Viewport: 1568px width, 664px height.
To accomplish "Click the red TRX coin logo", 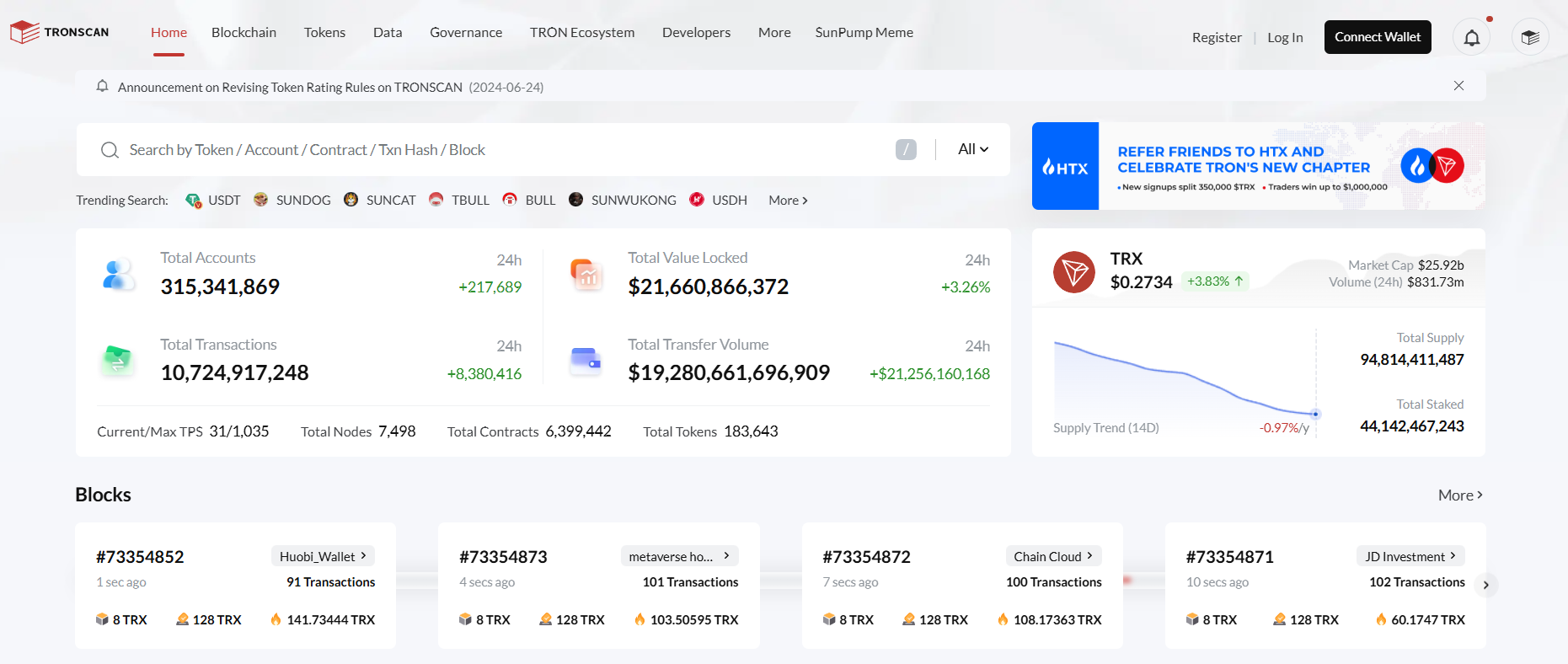I will click(1074, 272).
